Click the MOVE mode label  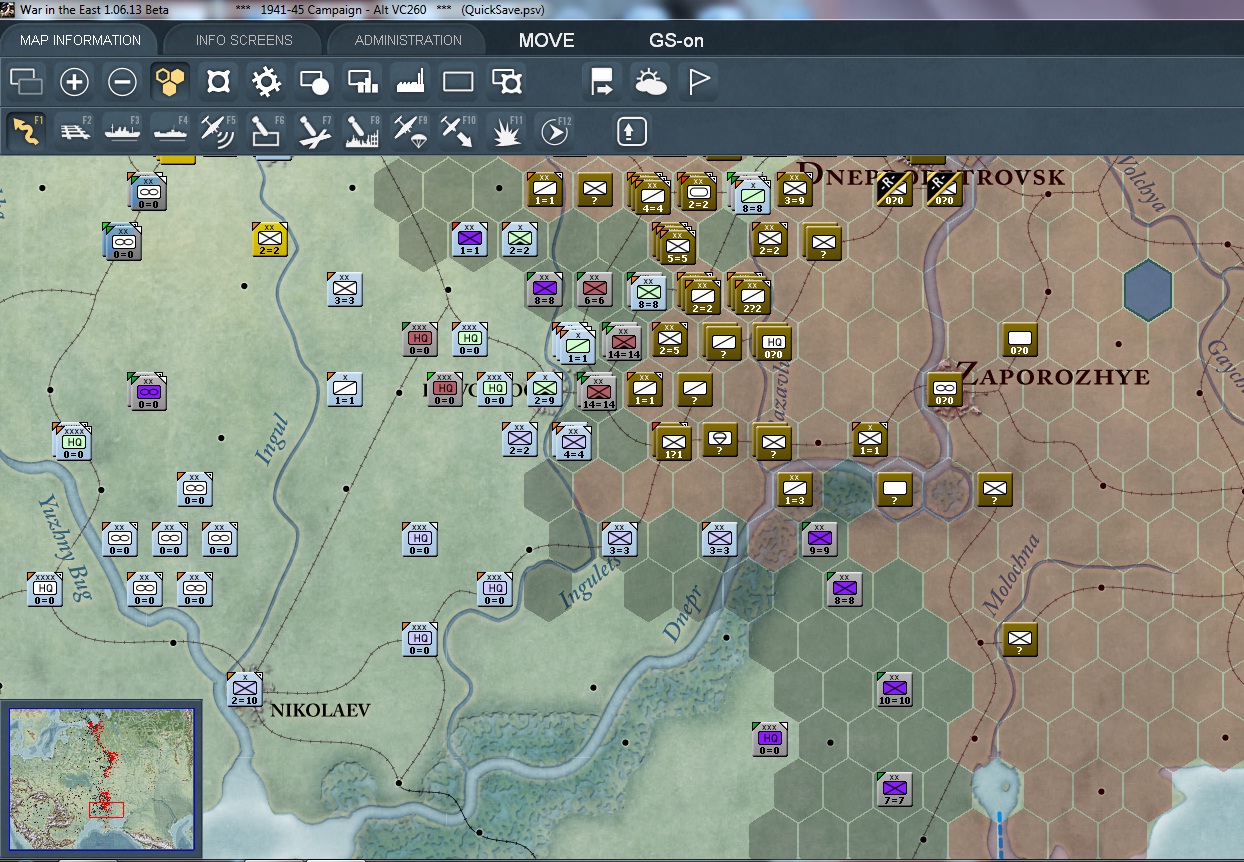547,41
